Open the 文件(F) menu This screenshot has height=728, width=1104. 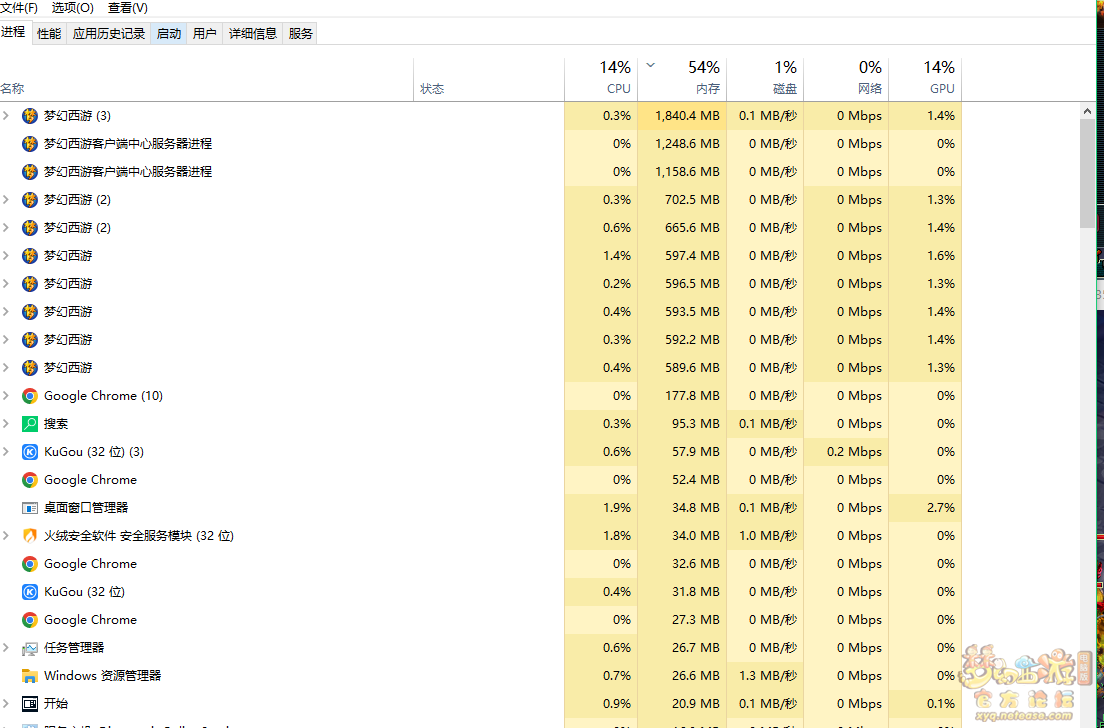[x=19, y=8]
